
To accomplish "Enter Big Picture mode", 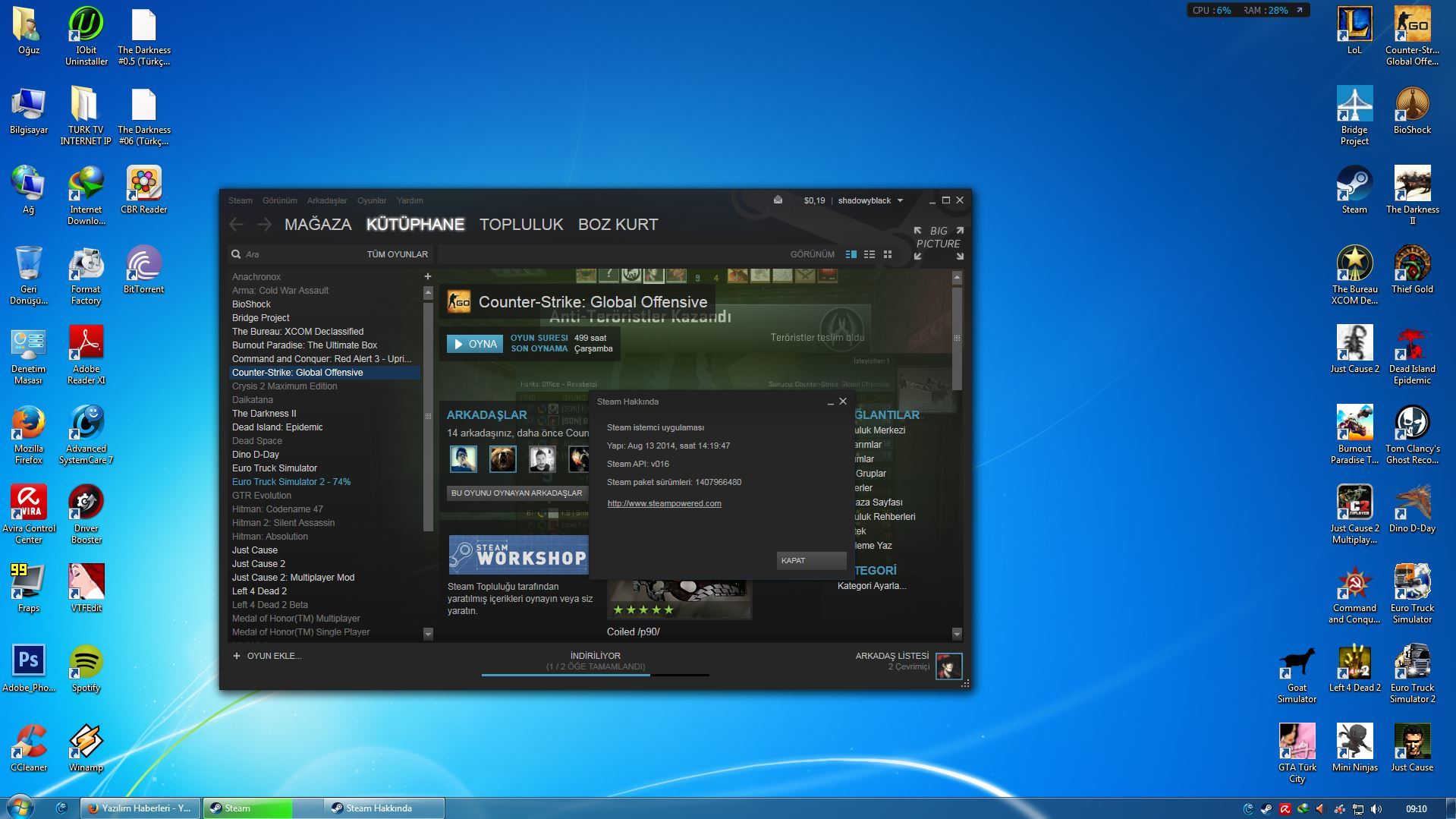I will [x=939, y=243].
